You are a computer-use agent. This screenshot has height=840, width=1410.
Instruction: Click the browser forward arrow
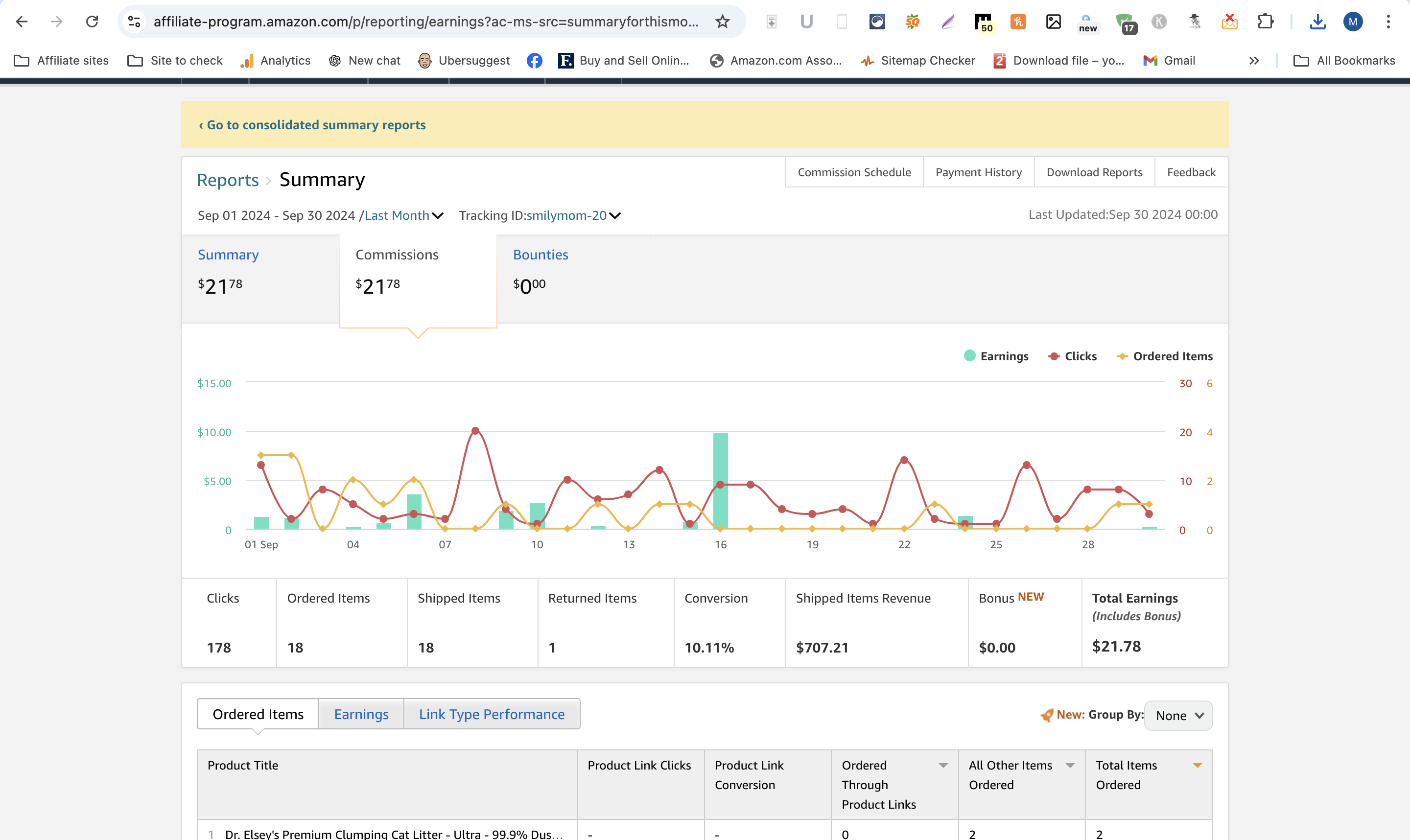pyautogui.click(x=57, y=22)
